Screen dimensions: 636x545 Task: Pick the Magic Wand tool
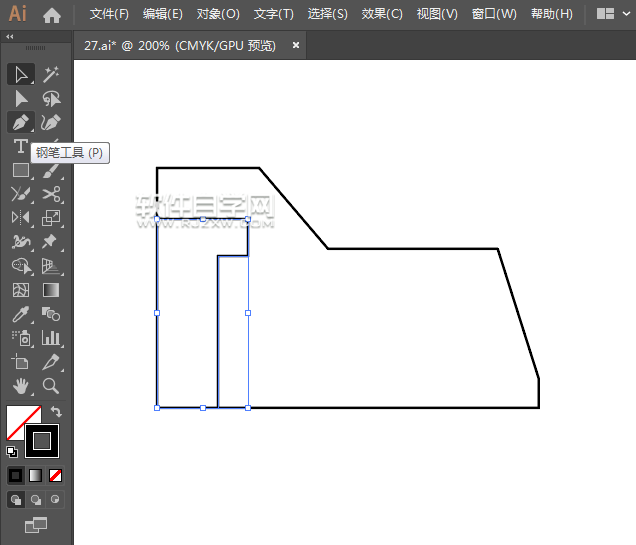[x=51, y=74]
